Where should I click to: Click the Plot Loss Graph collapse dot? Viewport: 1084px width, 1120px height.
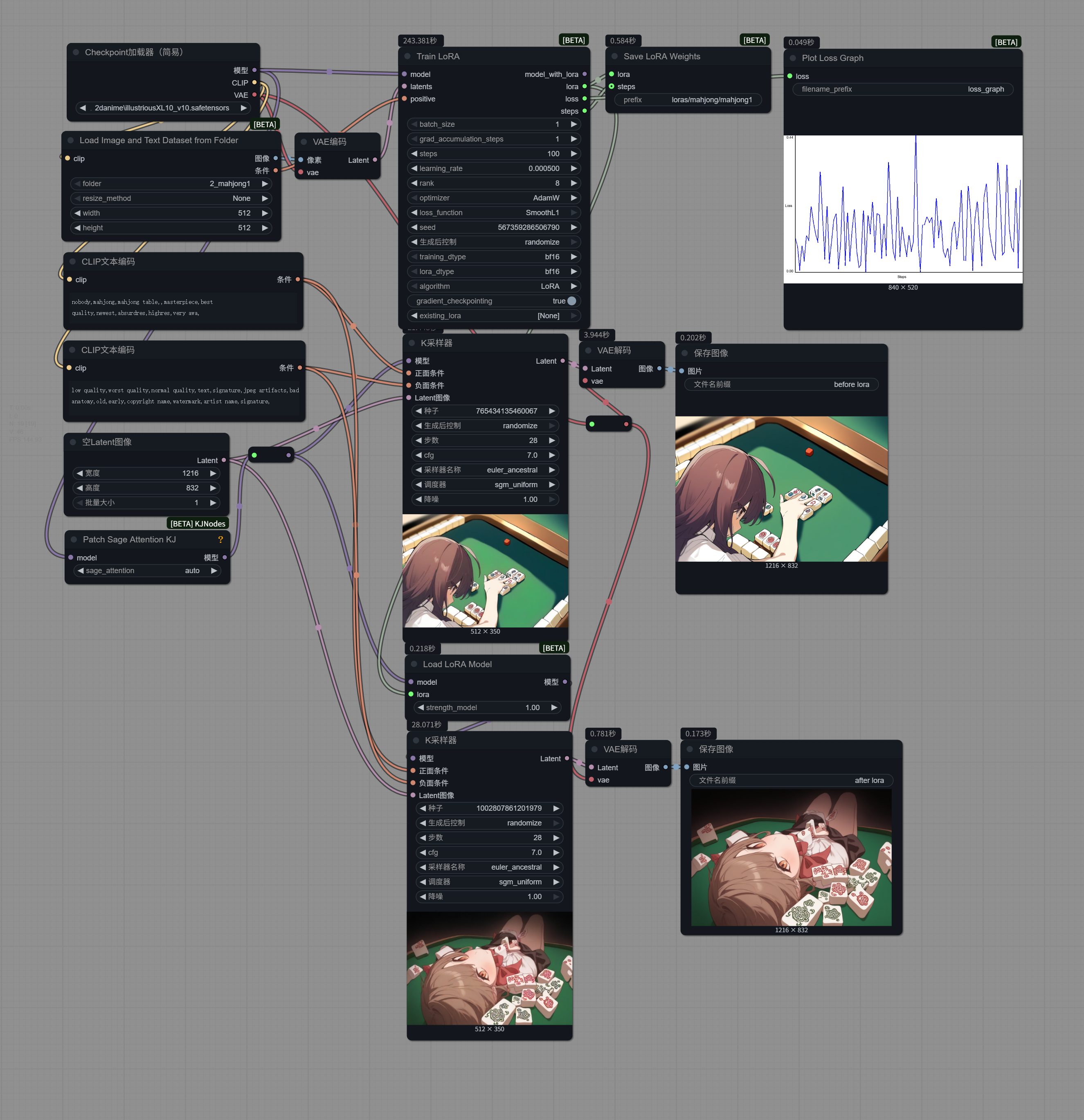pos(793,58)
